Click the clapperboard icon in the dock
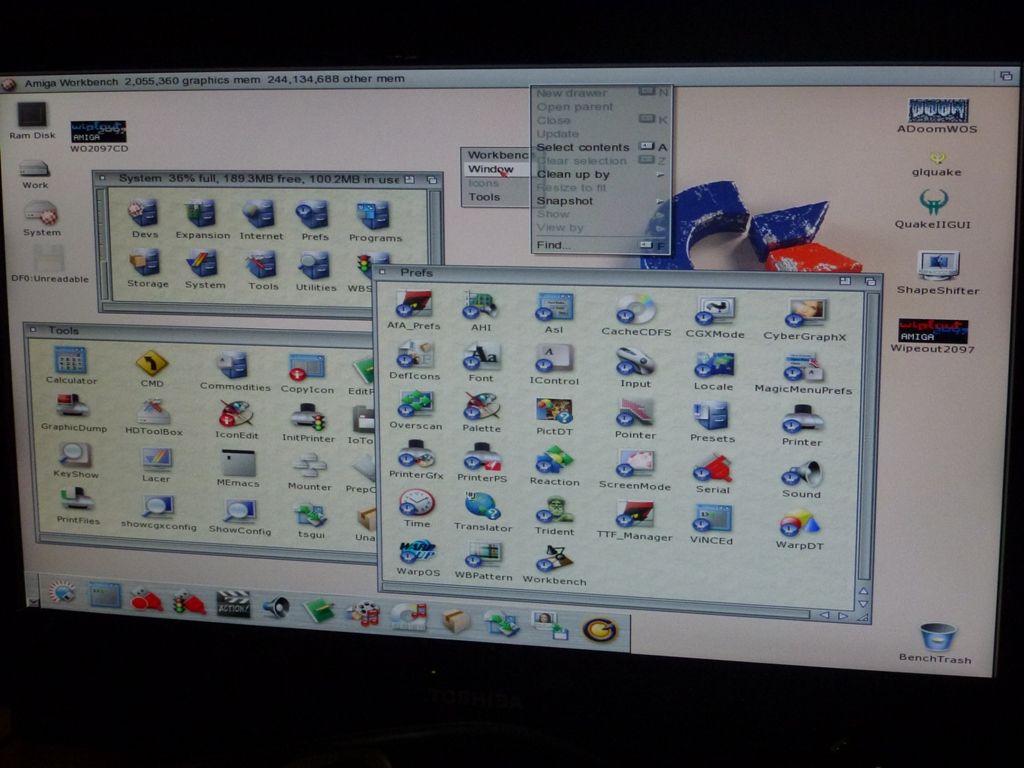This screenshot has height=768, width=1024. [233, 603]
